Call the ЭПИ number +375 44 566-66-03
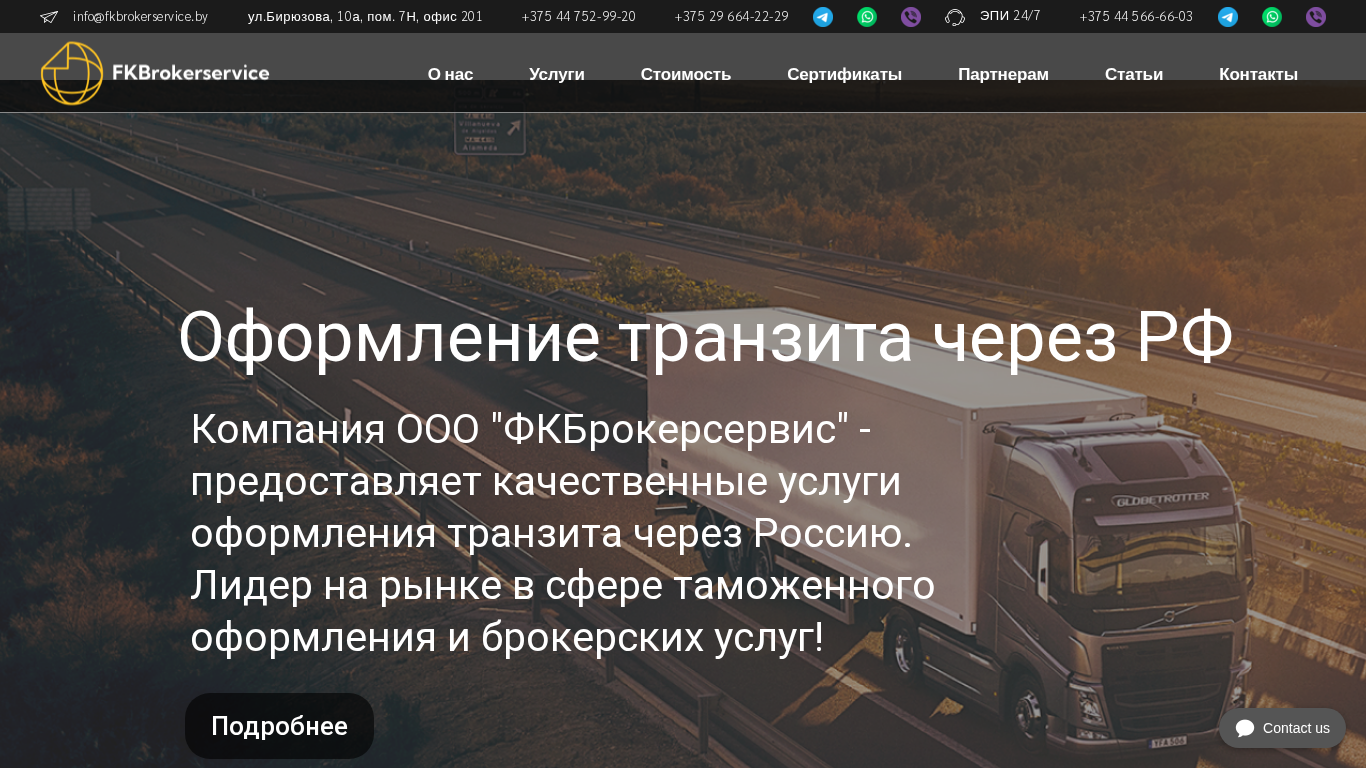 (x=1136, y=17)
